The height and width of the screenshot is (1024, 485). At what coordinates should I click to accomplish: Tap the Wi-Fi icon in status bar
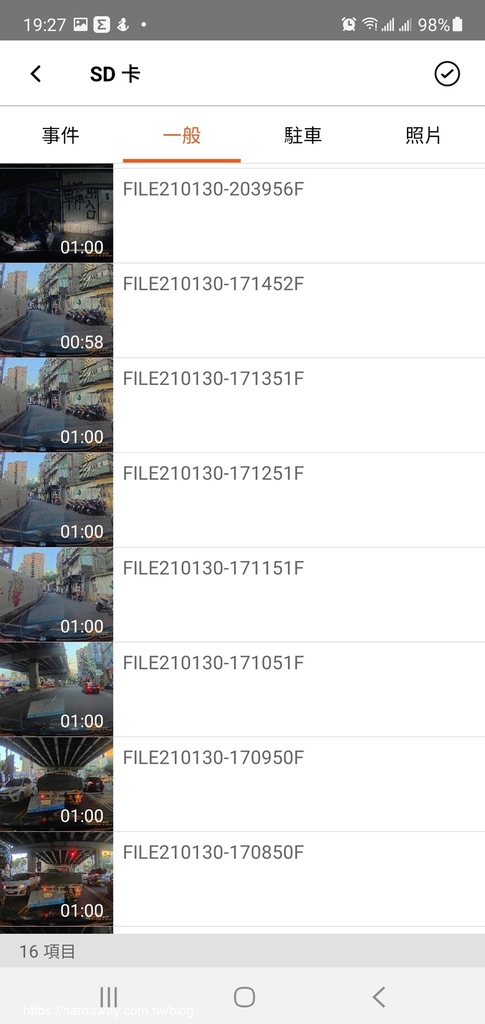[370, 25]
